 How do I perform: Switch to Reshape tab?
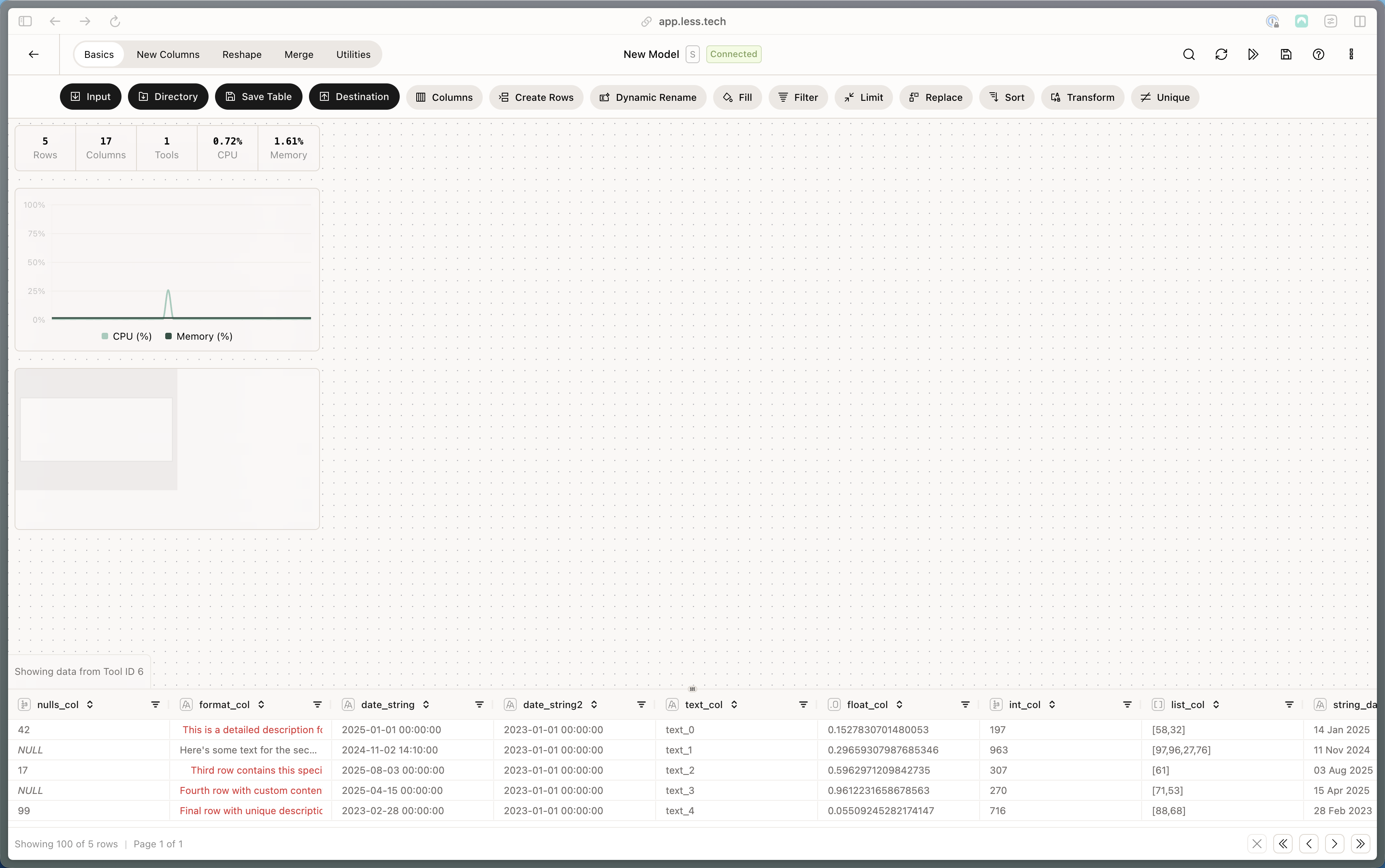[x=242, y=55]
